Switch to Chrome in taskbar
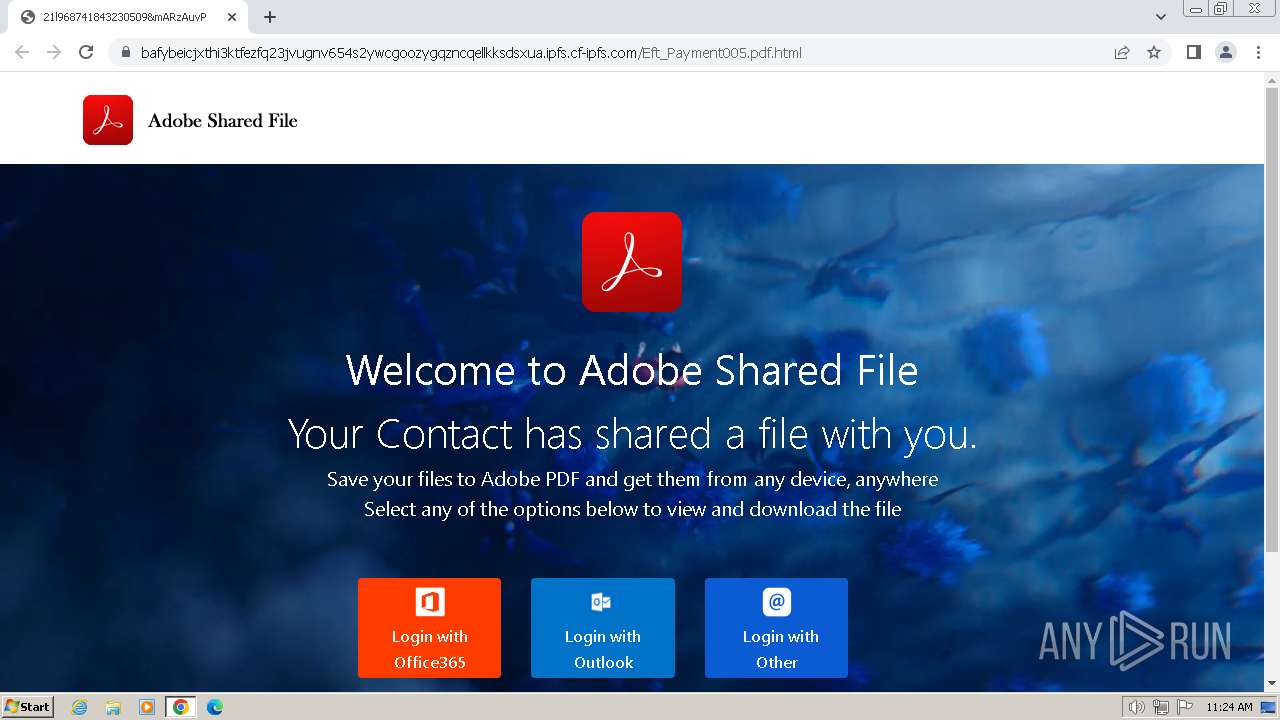 click(180, 707)
